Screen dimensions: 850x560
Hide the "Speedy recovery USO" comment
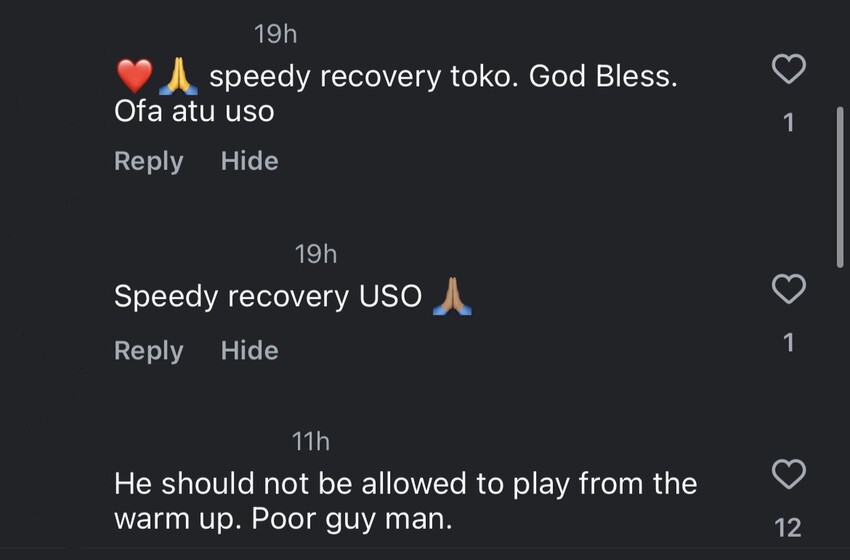tap(249, 350)
